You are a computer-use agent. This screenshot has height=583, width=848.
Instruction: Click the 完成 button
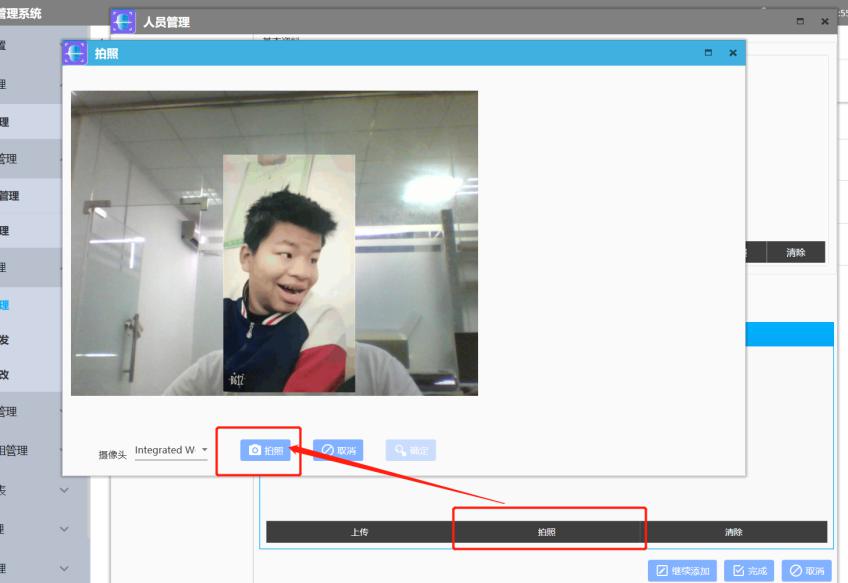pyautogui.click(x=749, y=570)
